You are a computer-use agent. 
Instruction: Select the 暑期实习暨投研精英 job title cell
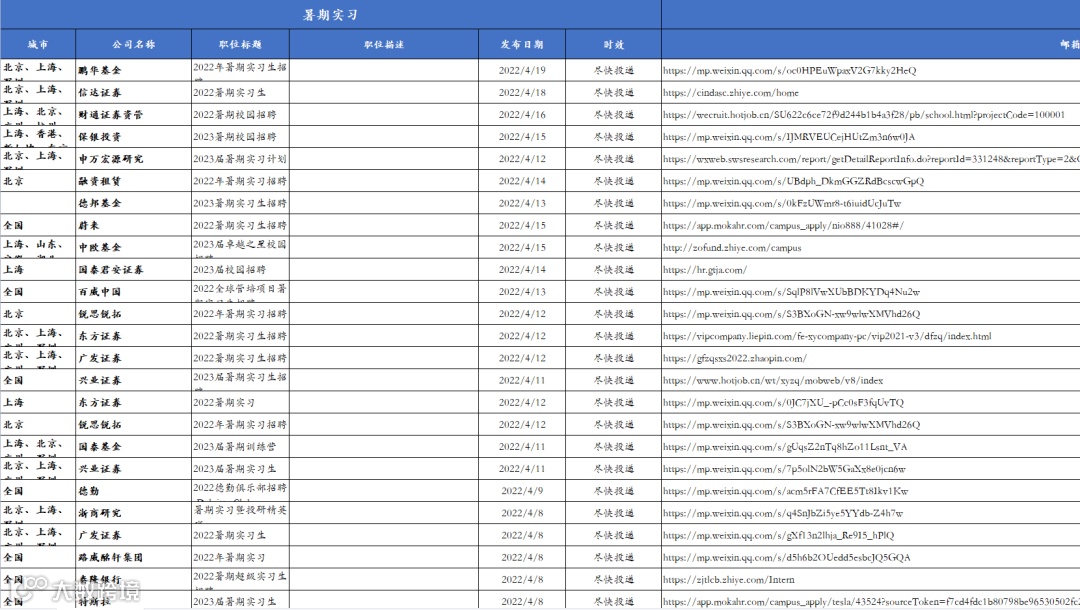pyautogui.click(x=240, y=513)
